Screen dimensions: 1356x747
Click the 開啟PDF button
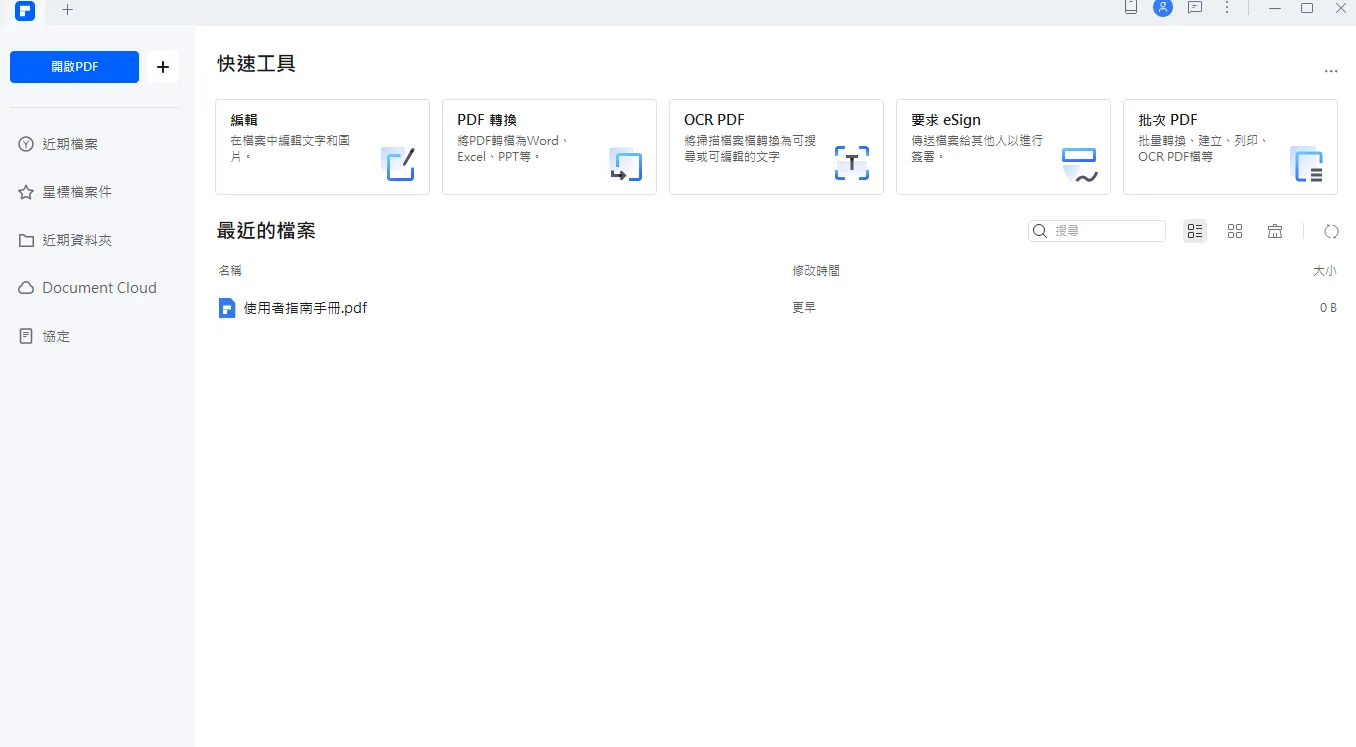(74, 66)
